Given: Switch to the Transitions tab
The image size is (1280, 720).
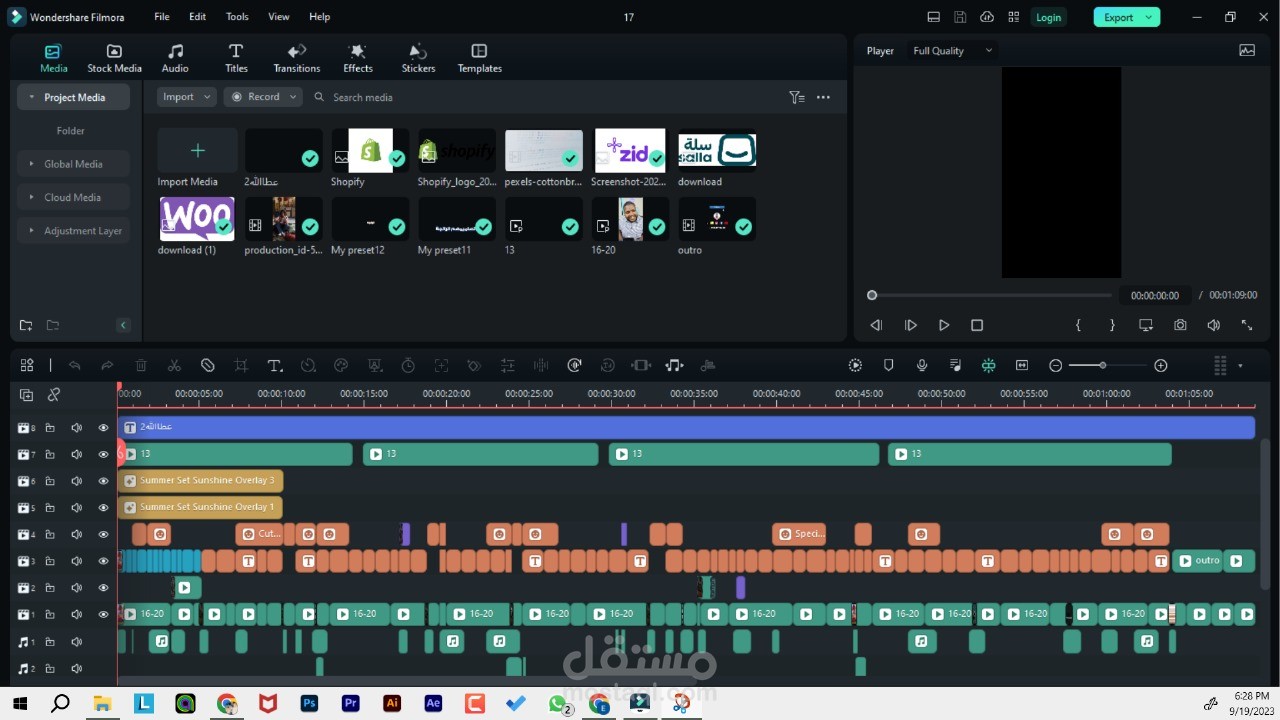Looking at the screenshot, I should click(297, 58).
